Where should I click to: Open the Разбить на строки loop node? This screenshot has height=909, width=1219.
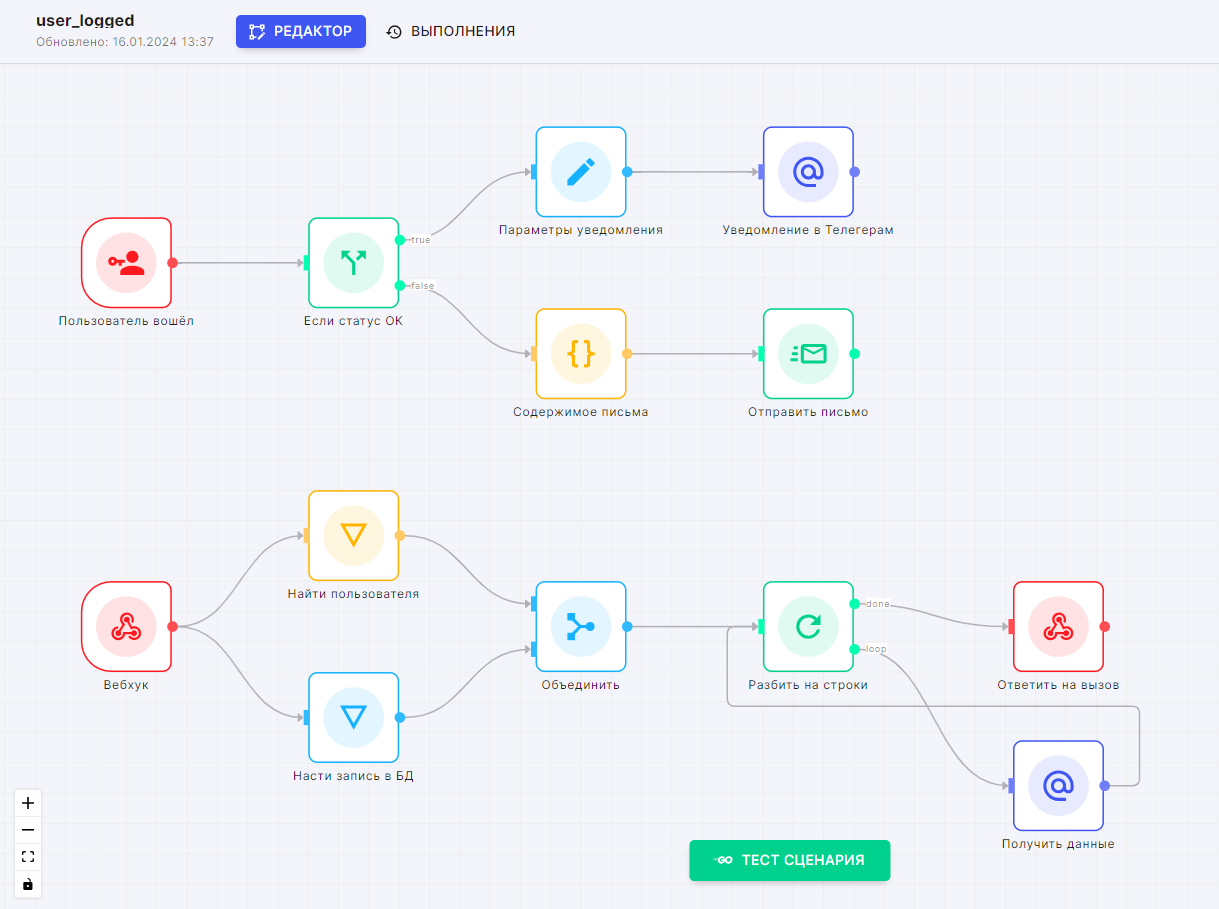pyautogui.click(x=808, y=627)
